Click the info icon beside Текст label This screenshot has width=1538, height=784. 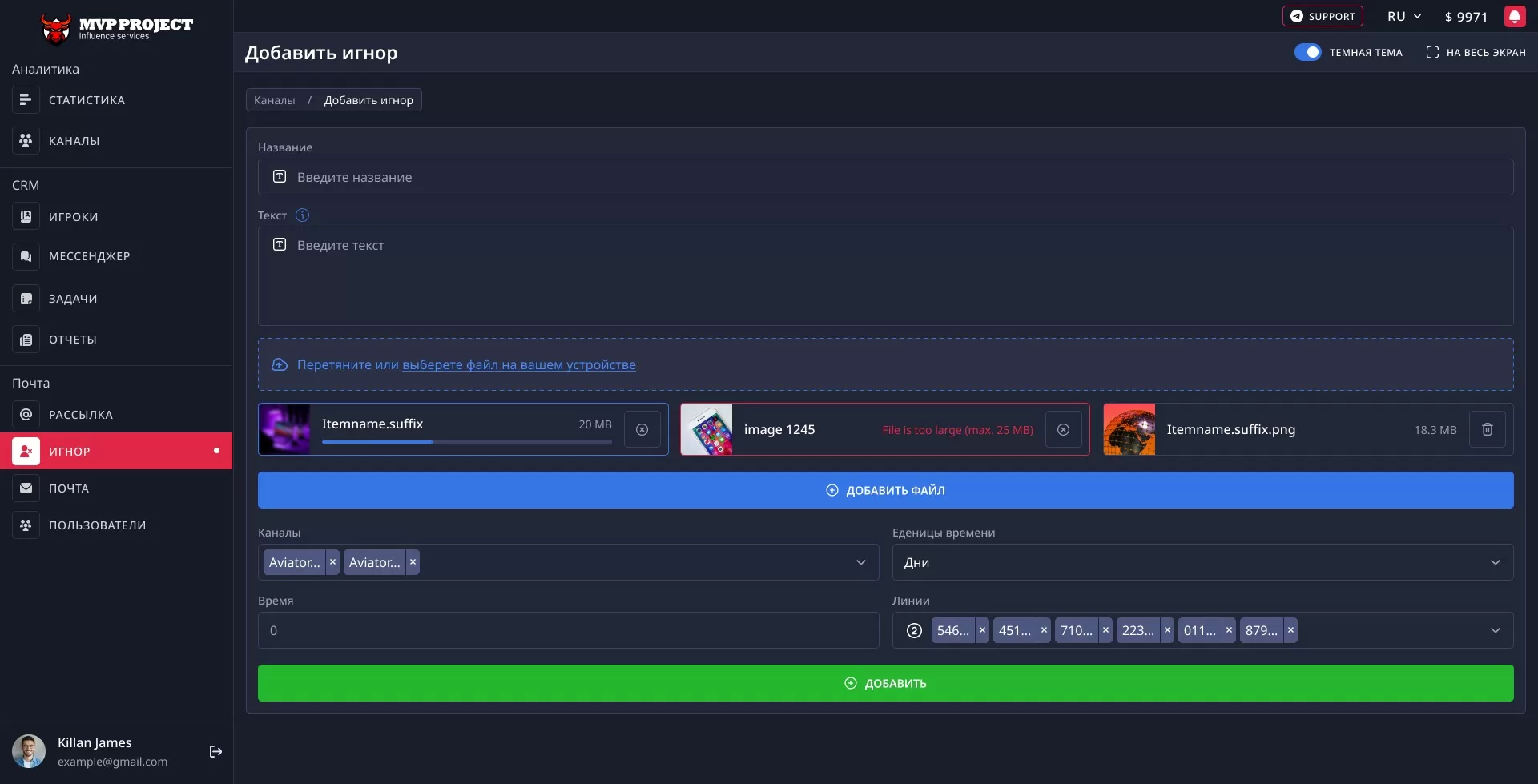(x=302, y=215)
